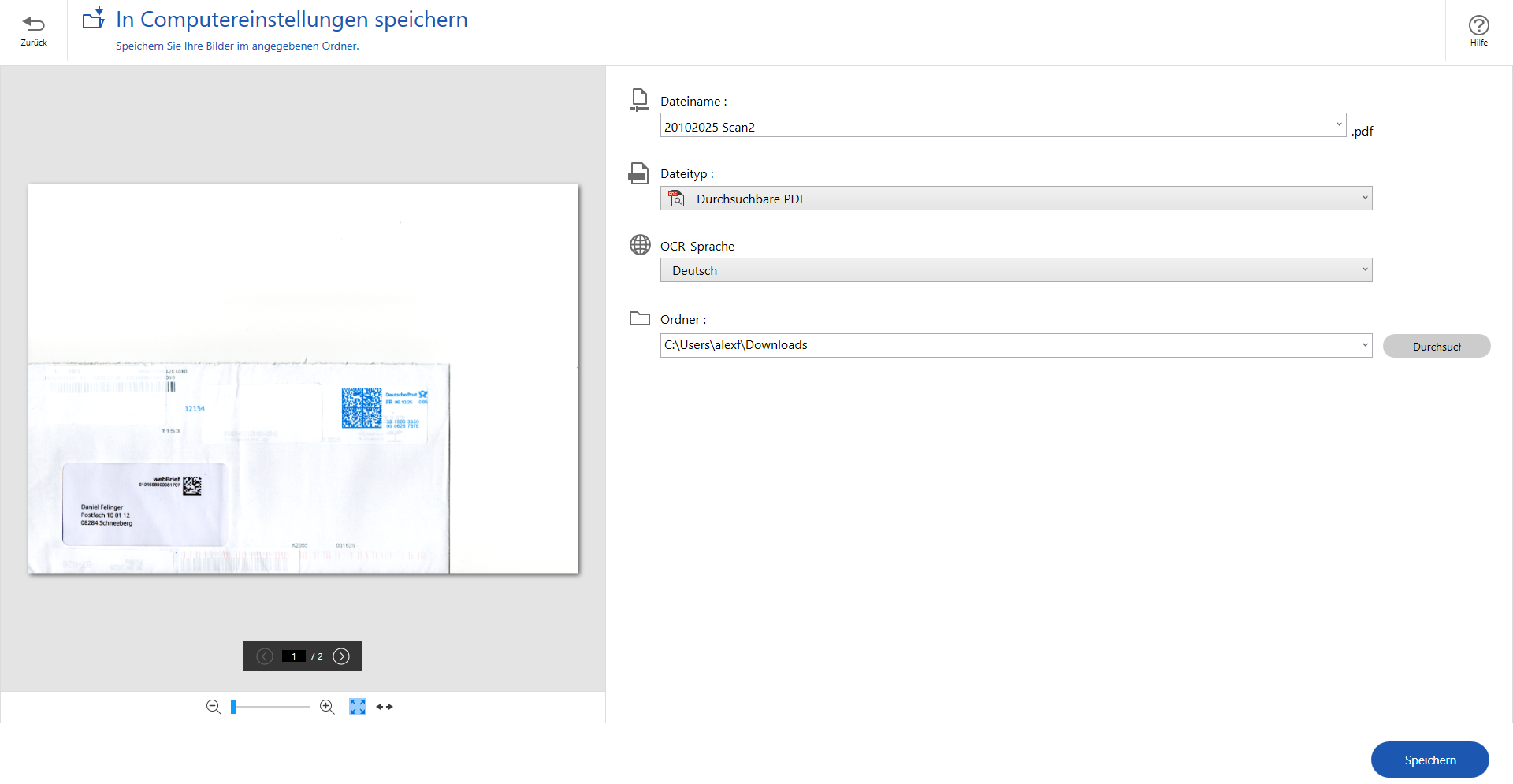Click the current page number box

click(x=294, y=656)
